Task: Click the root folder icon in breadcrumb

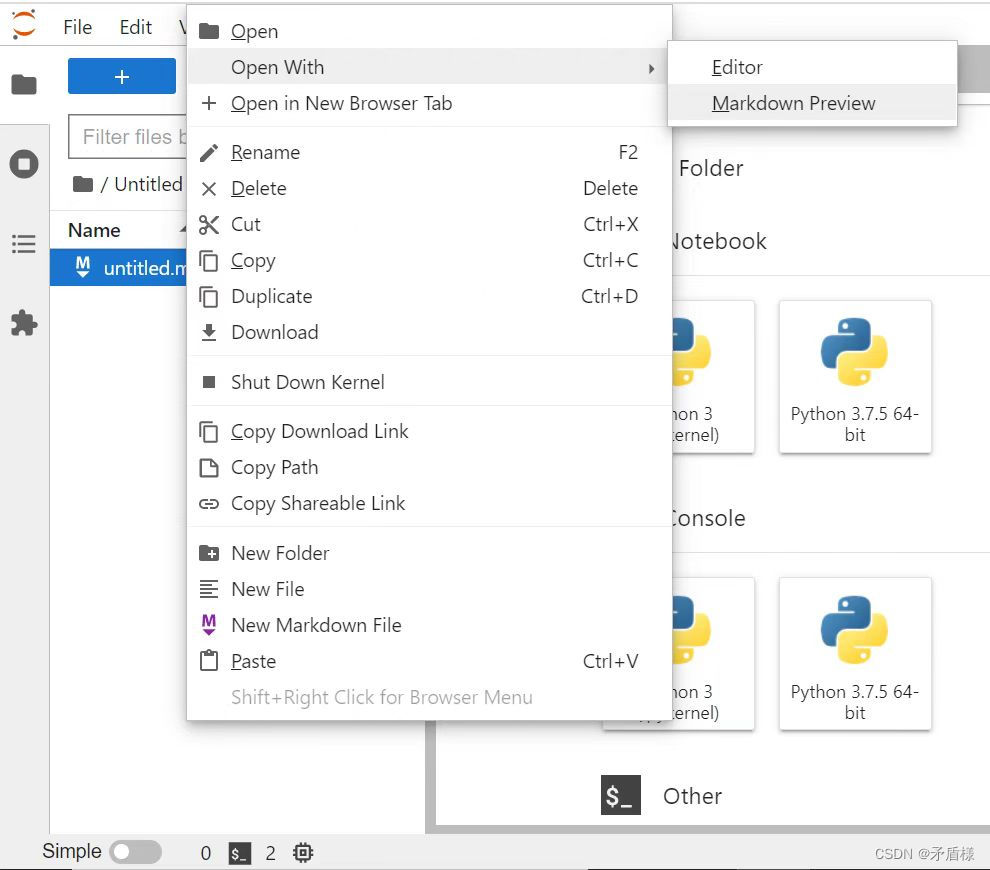Action: (83, 184)
